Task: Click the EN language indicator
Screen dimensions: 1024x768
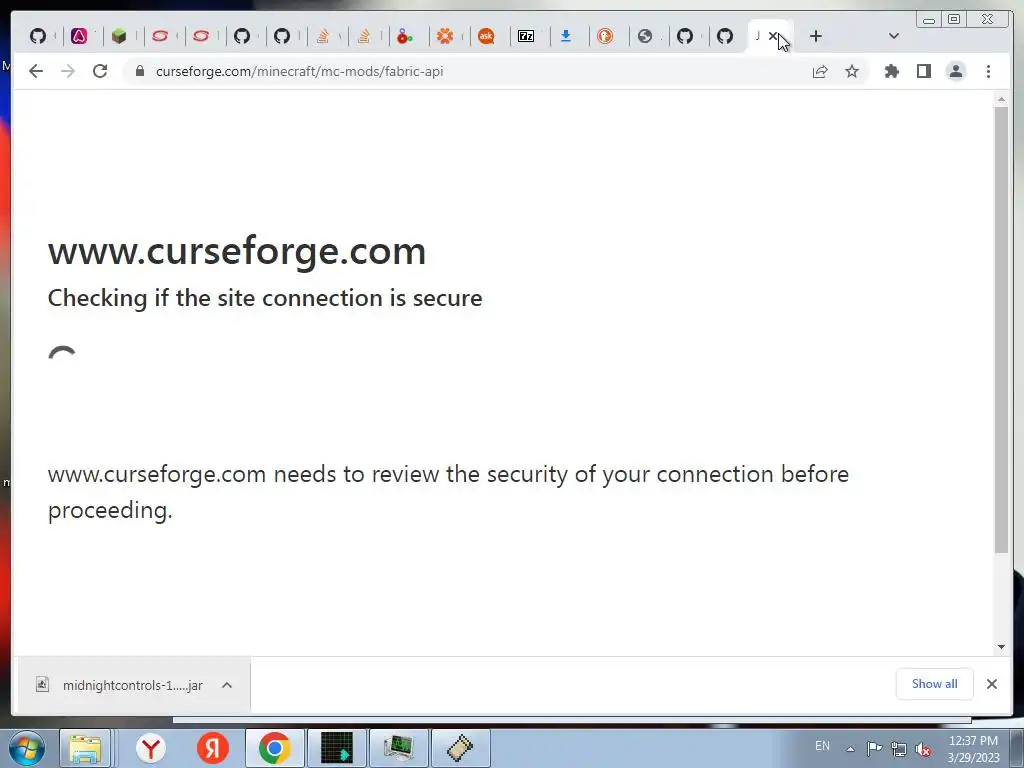Action: (822, 746)
